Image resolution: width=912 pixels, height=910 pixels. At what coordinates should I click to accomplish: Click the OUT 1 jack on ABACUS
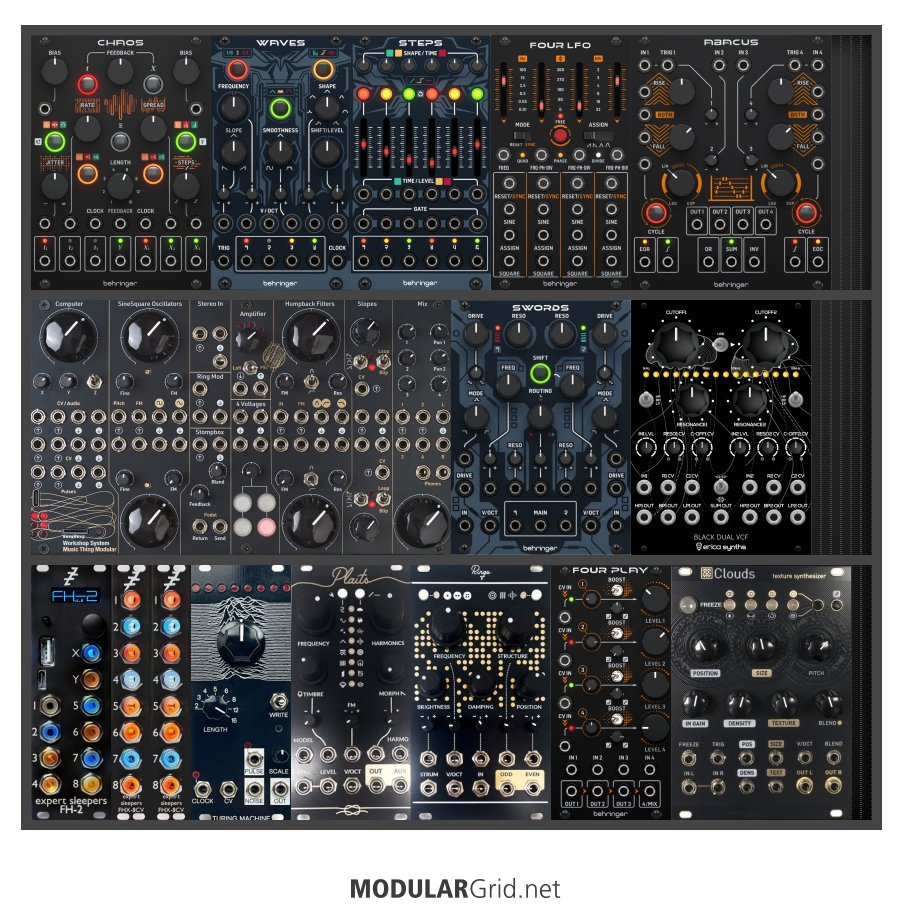coord(697,224)
